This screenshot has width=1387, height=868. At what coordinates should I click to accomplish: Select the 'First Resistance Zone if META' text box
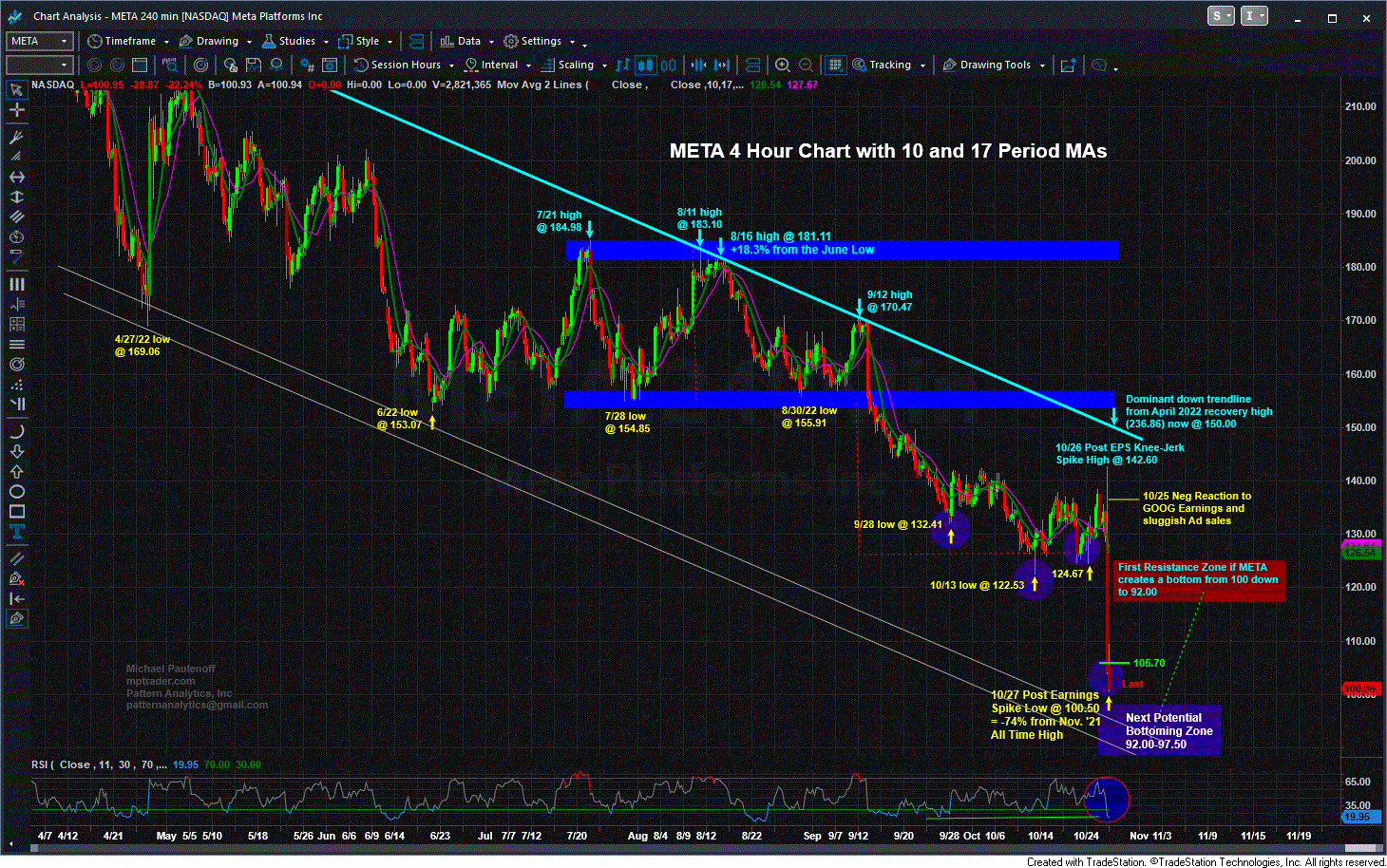[x=1197, y=579]
